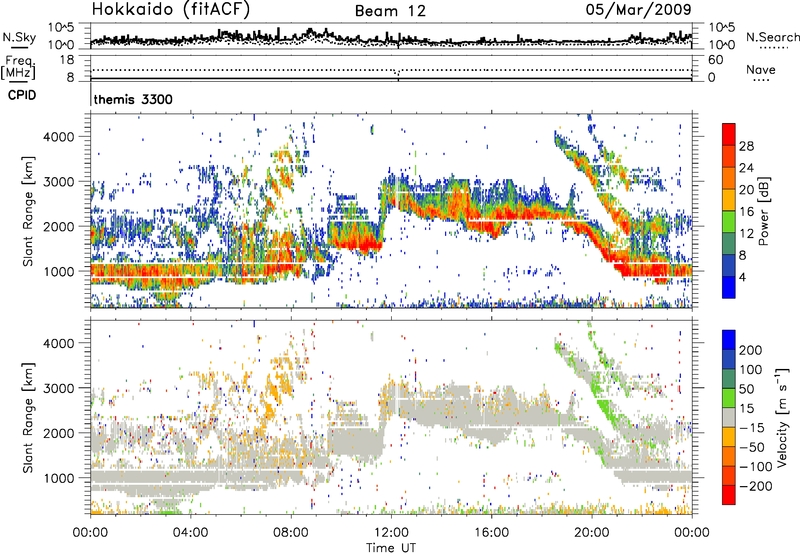This screenshot has width=800, height=554.
Task: Click the power panel 'Slant Range [km]' label
Action: (x=28, y=211)
